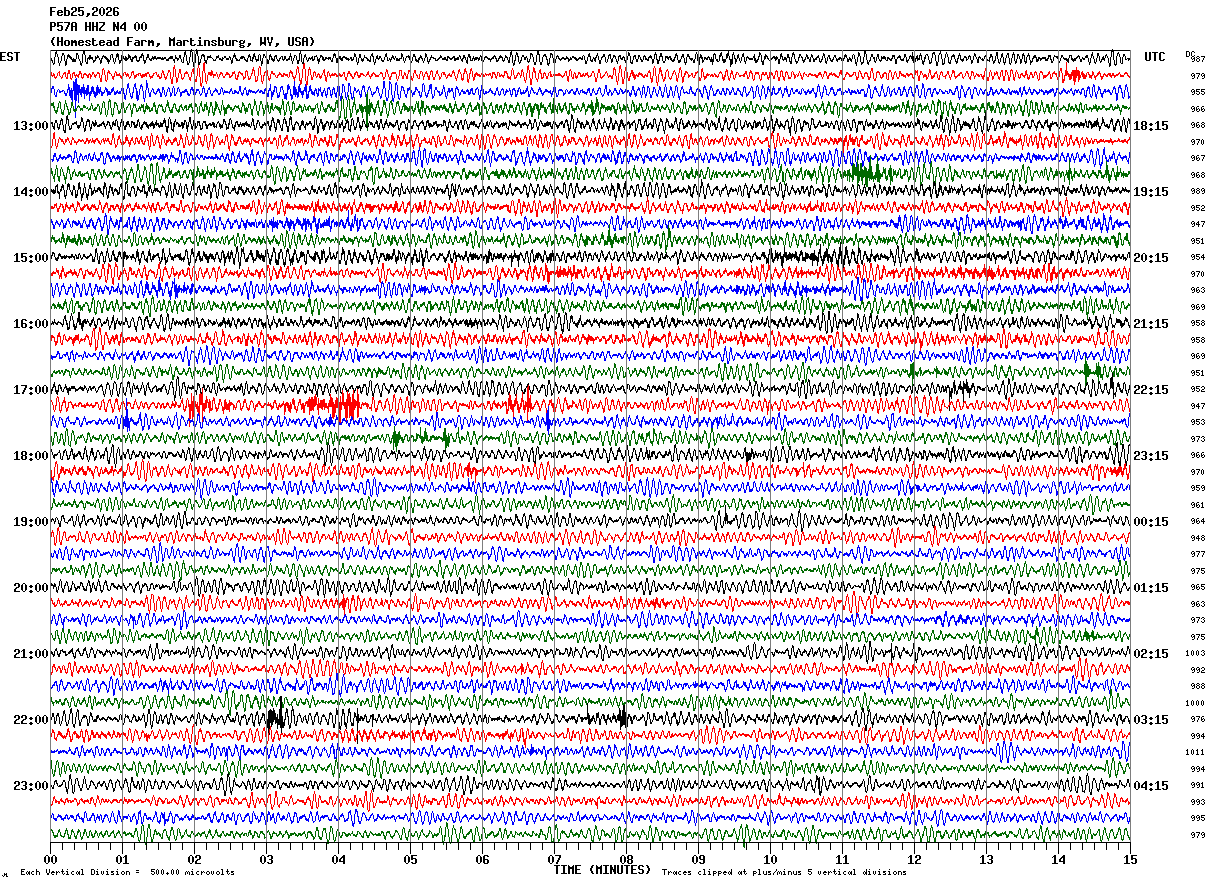The width and height of the screenshot is (1210, 886).
Task: Click the 13:00 EST time label
Action: pyautogui.click(x=31, y=125)
